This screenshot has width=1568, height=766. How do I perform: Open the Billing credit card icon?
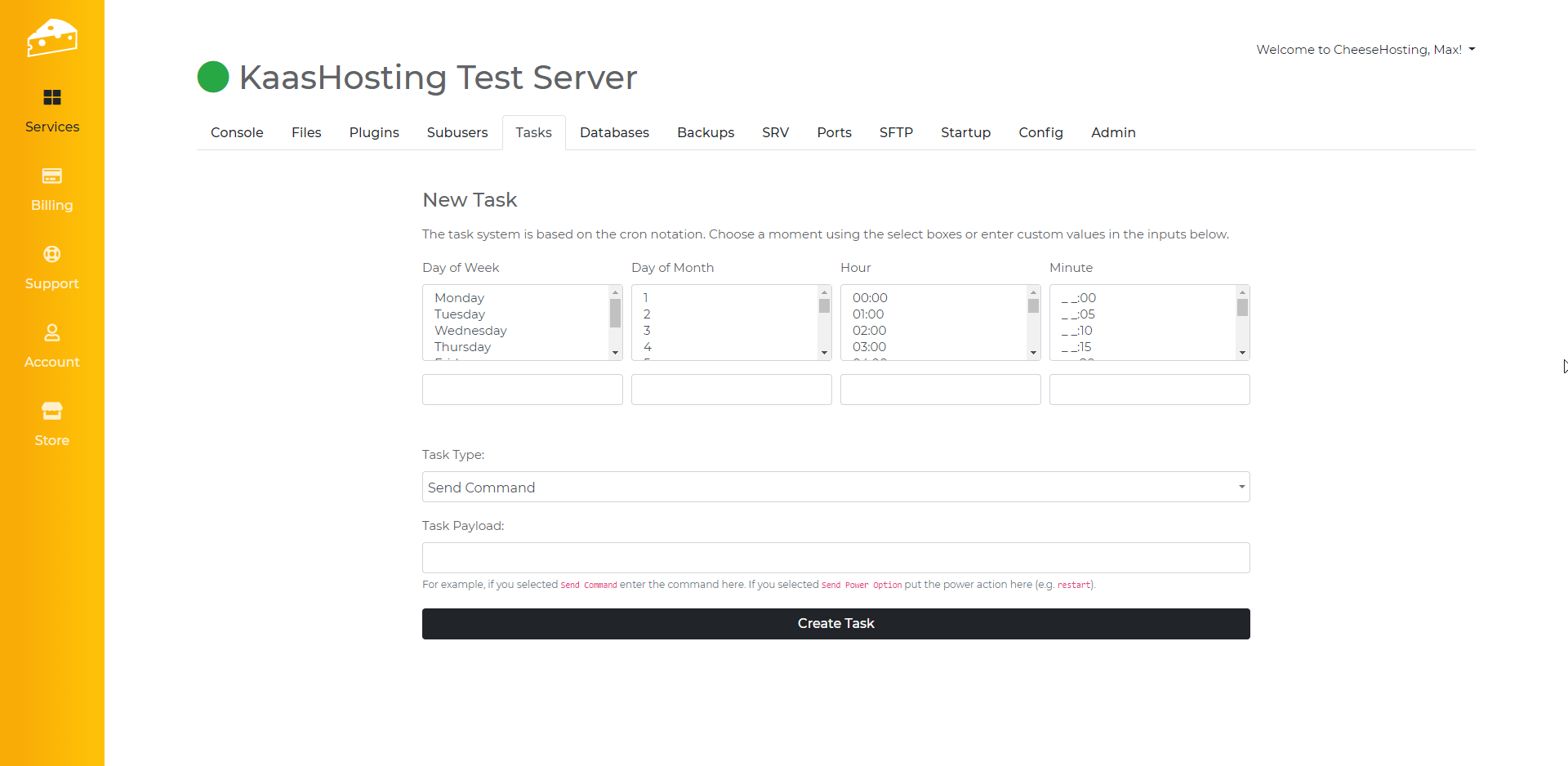pos(51,176)
